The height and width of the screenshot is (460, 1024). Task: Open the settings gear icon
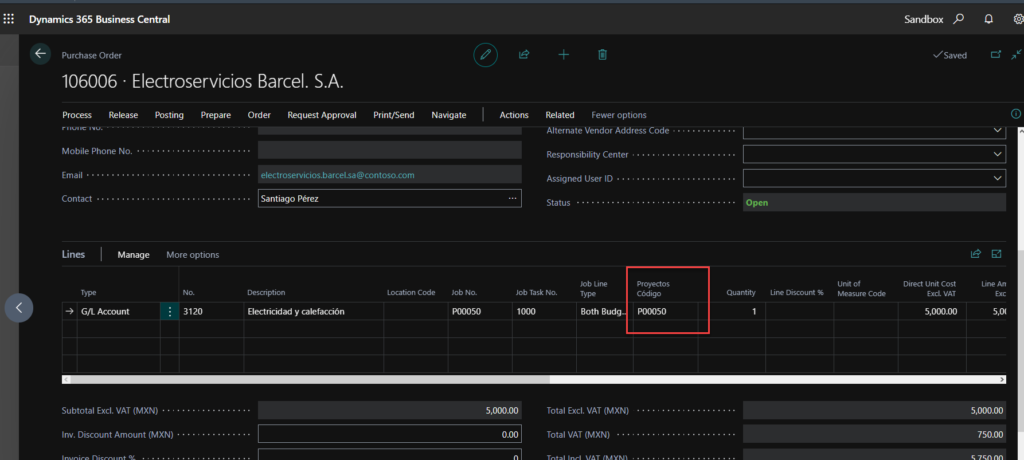point(1018,19)
